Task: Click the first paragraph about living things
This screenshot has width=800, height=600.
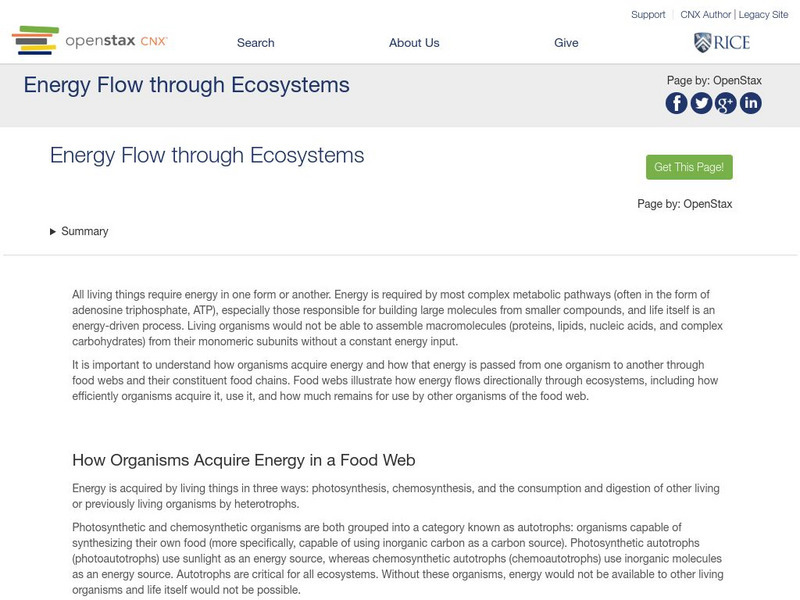Action: pos(397,318)
